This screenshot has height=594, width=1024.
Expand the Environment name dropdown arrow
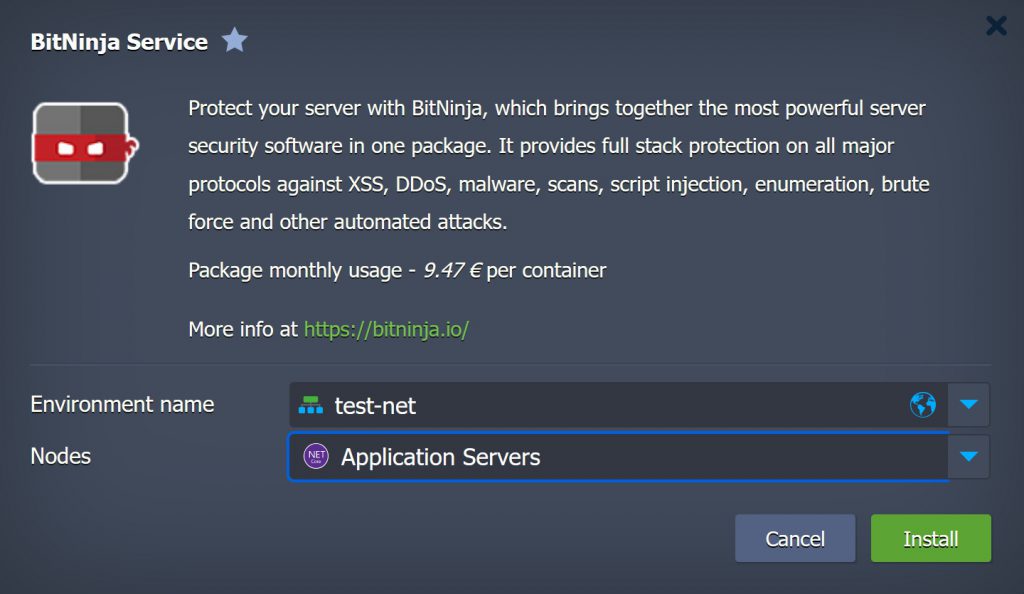pyautogui.click(x=967, y=405)
